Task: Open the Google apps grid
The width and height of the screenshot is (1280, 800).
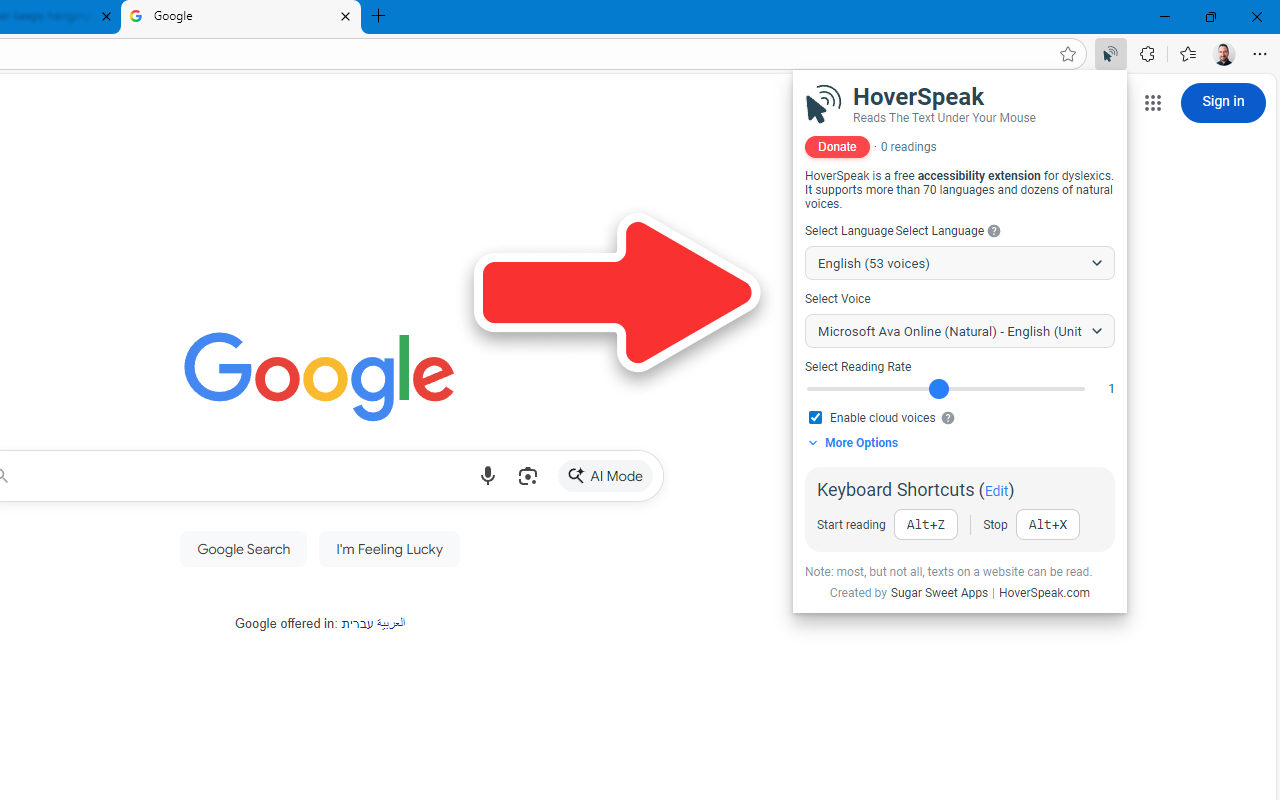Action: (x=1153, y=103)
